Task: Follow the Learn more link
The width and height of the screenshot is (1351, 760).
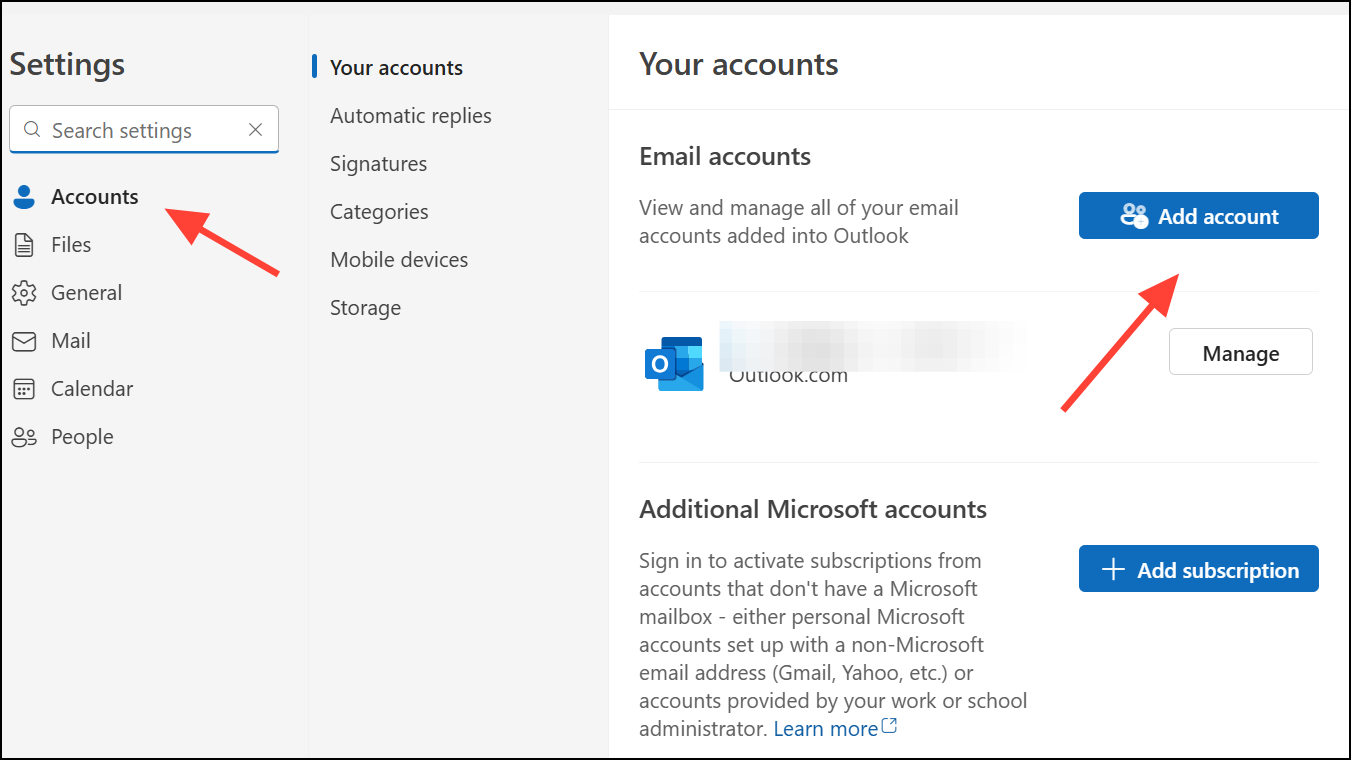Action: click(x=826, y=728)
